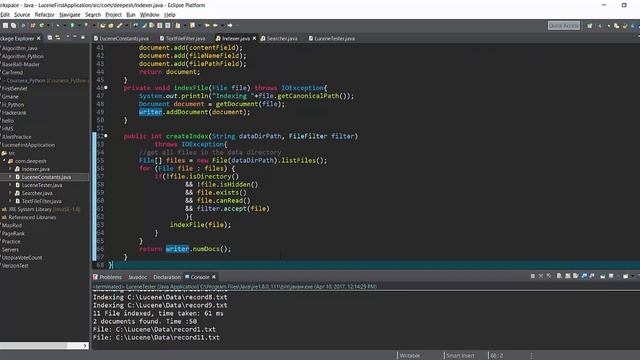Screen dimensions: 640x360
Task: Open the Refactor menu
Action: click(44, 15)
